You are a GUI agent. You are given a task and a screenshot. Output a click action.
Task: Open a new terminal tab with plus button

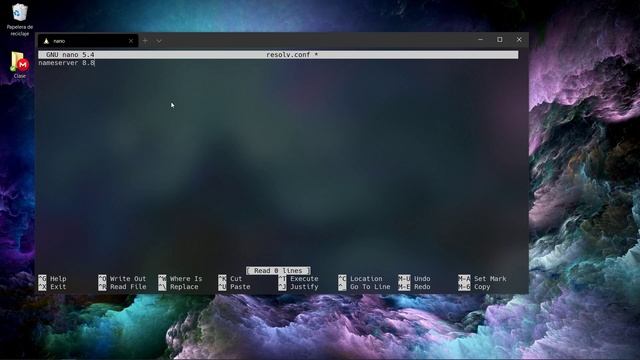point(145,41)
